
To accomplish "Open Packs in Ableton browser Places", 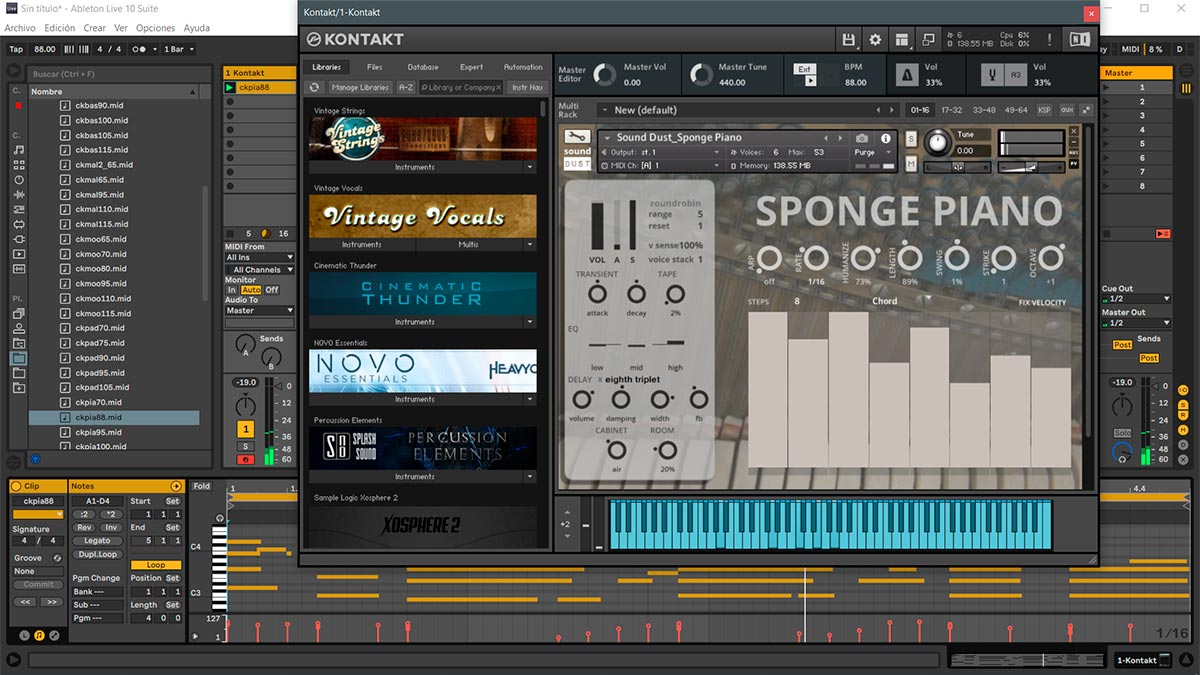I will [x=19, y=313].
